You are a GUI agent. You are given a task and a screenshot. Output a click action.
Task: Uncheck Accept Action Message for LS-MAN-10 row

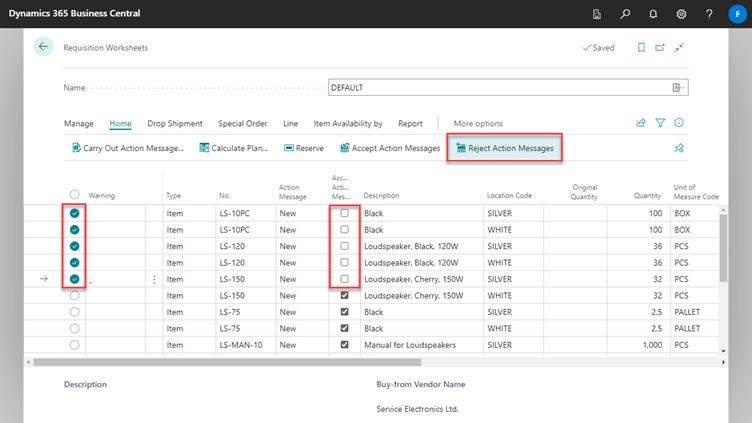[x=344, y=344]
